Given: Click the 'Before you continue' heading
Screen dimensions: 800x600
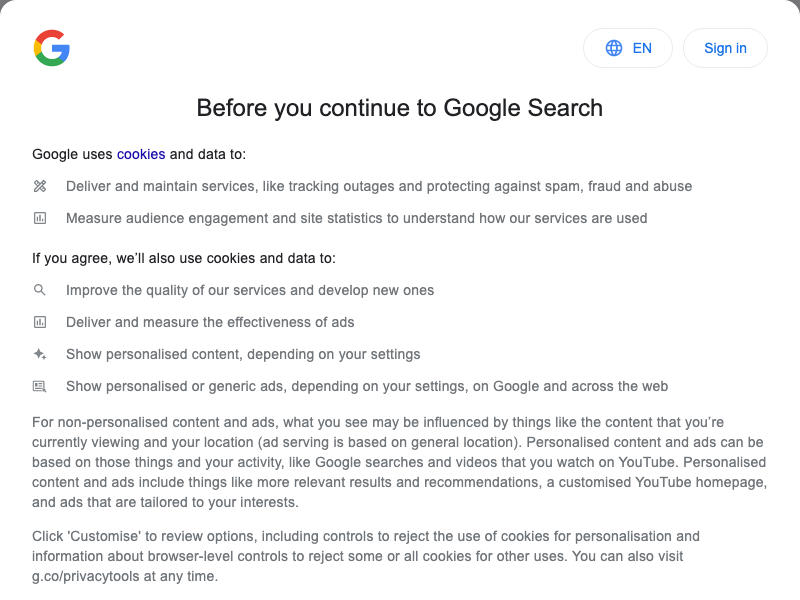Looking at the screenshot, I should pos(400,108).
